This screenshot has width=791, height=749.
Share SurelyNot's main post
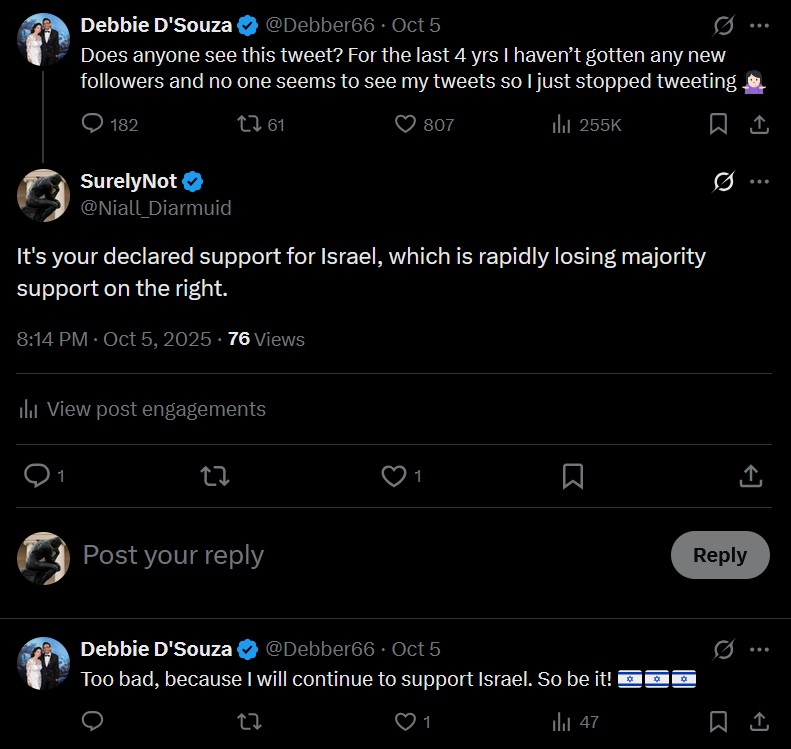pyautogui.click(x=750, y=476)
